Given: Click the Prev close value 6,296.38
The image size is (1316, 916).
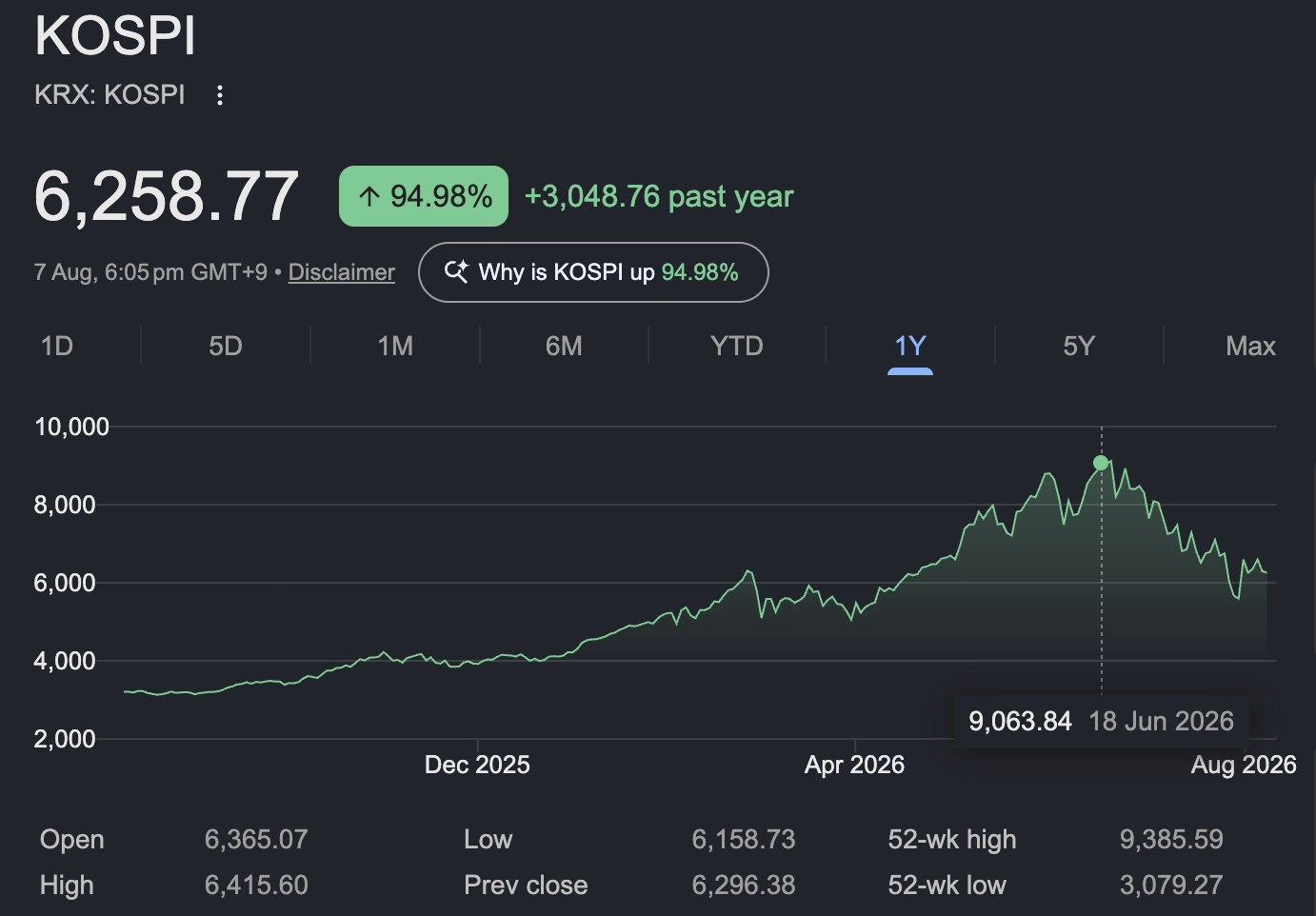Looking at the screenshot, I should (x=744, y=886).
